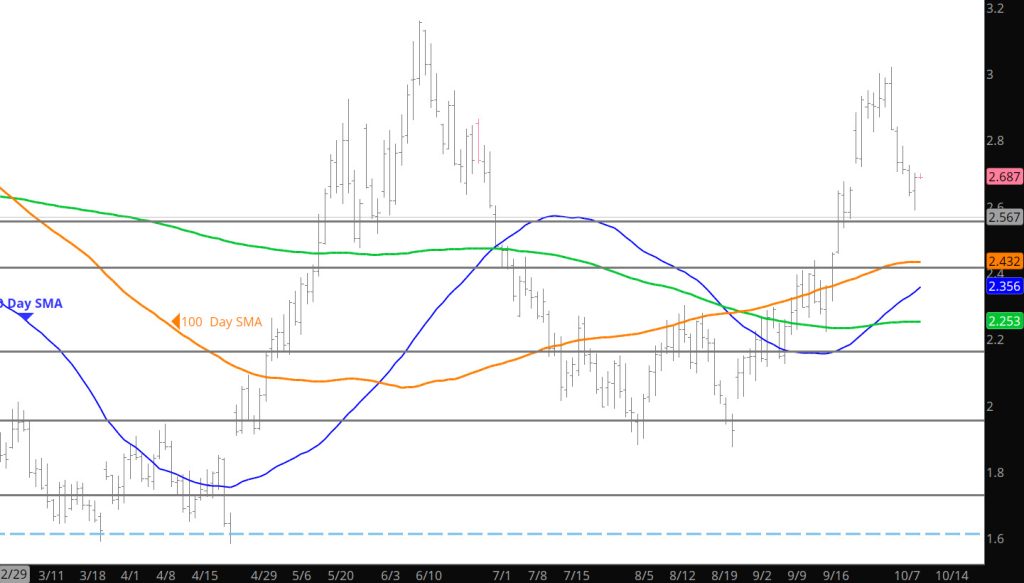The width and height of the screenshot is (1024, 583).
Task: Click the 7/15 date on the time axis
Action: (x=577, y=575)
